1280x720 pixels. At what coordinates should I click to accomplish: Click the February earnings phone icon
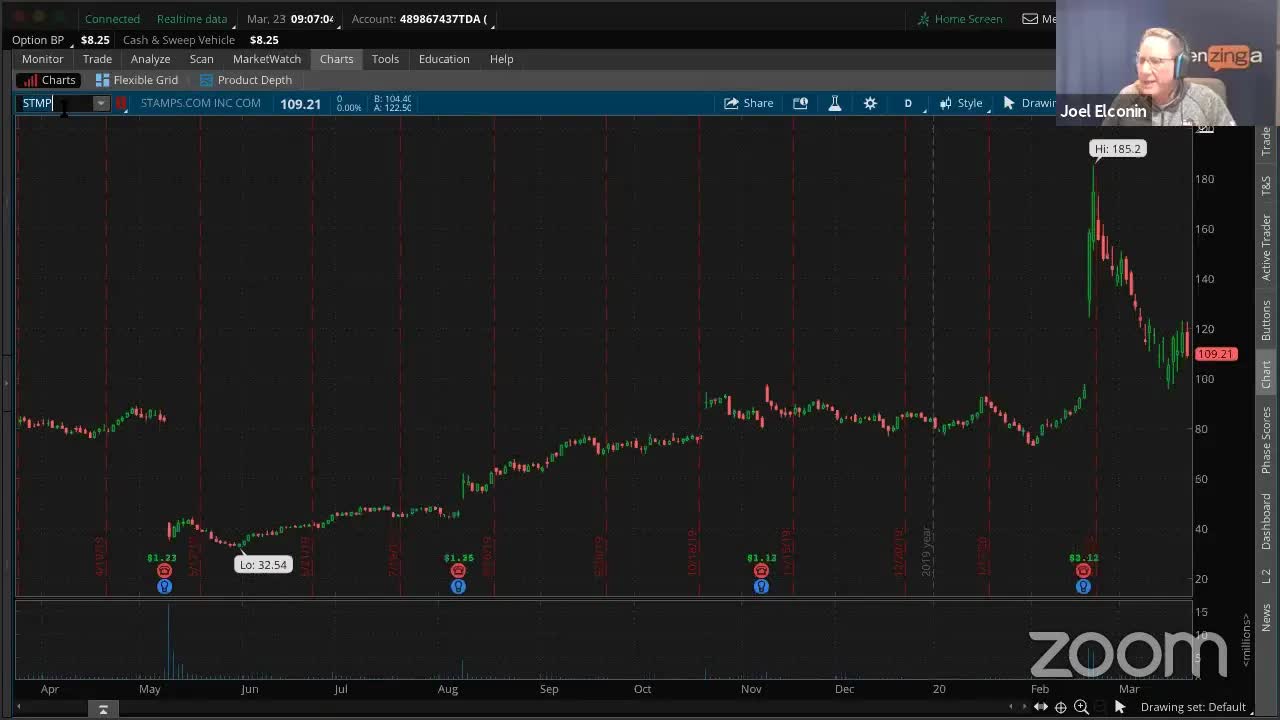click(1083, 571)
